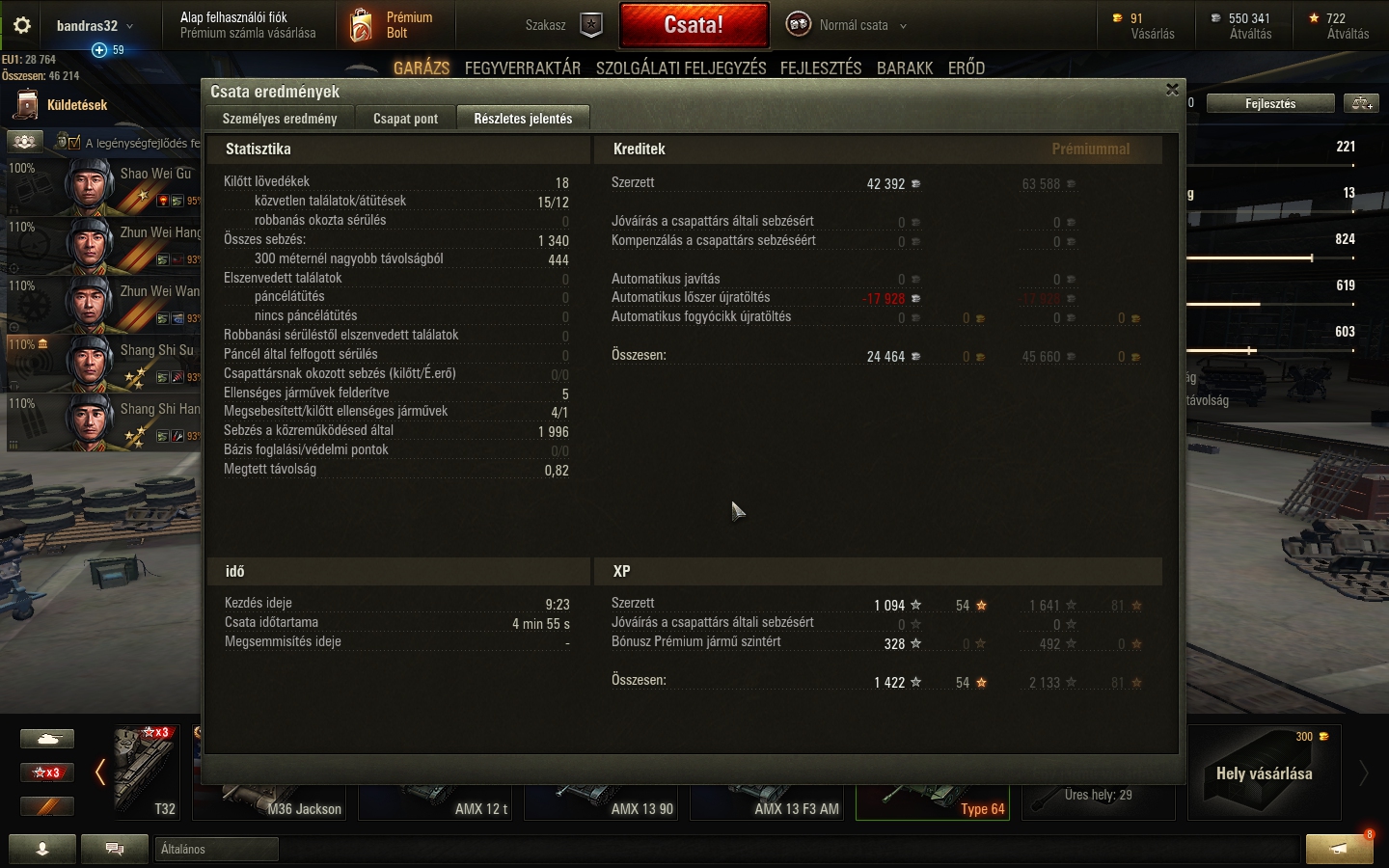Open the Normál csata battle type dropdown
Image resolution: width=1389 pixels, height=868 pixels.
coord(848,25)
